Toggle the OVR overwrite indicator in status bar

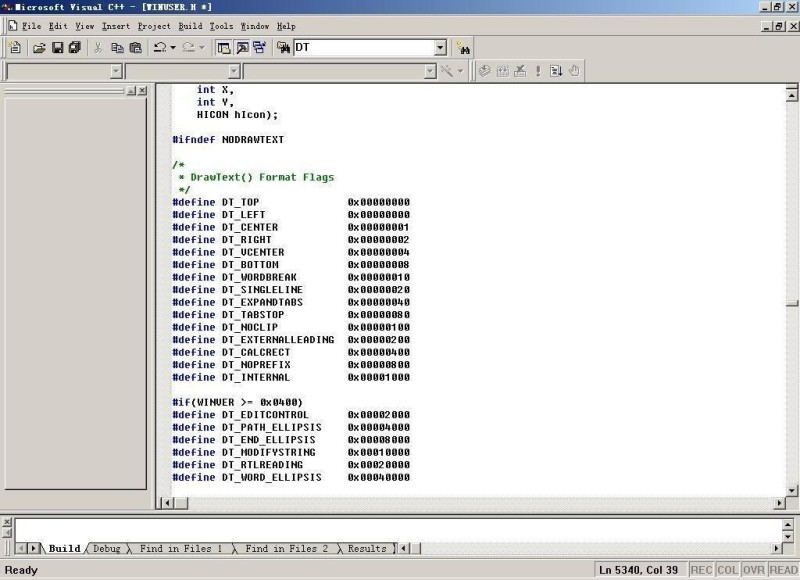[754, 570]
